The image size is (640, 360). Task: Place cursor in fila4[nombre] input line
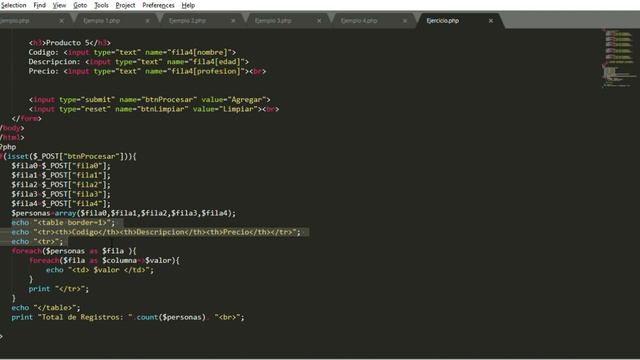click(132, 52)
